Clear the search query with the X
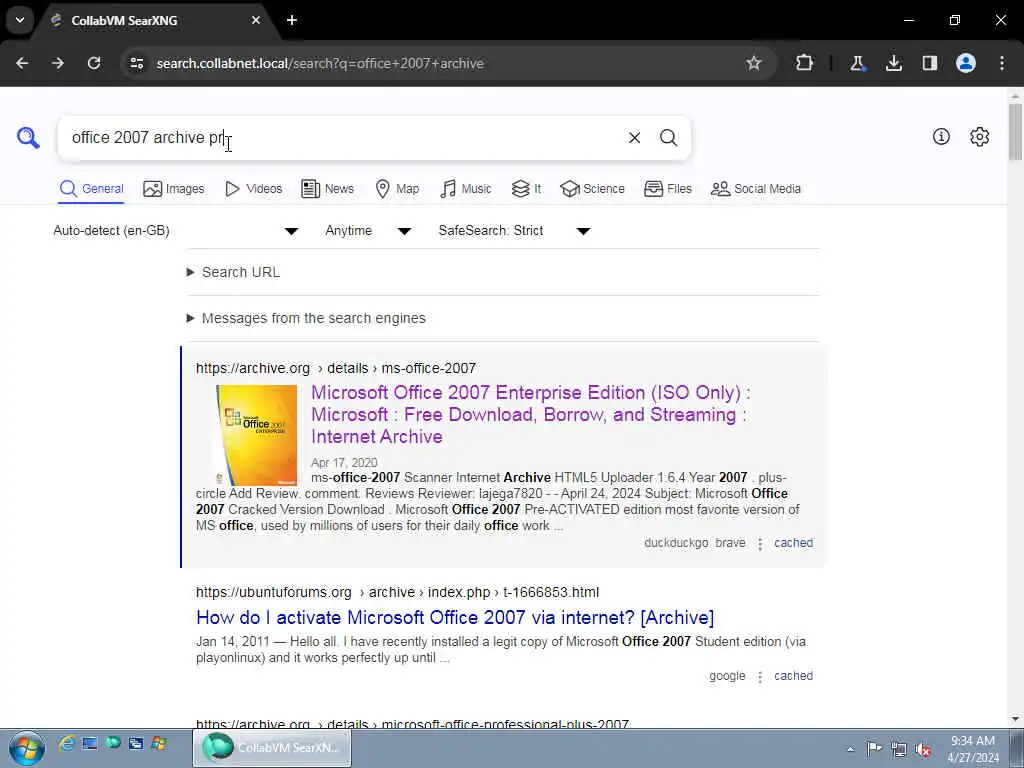The width and height of the screenshot is (1024, 768). click(634, 138)
